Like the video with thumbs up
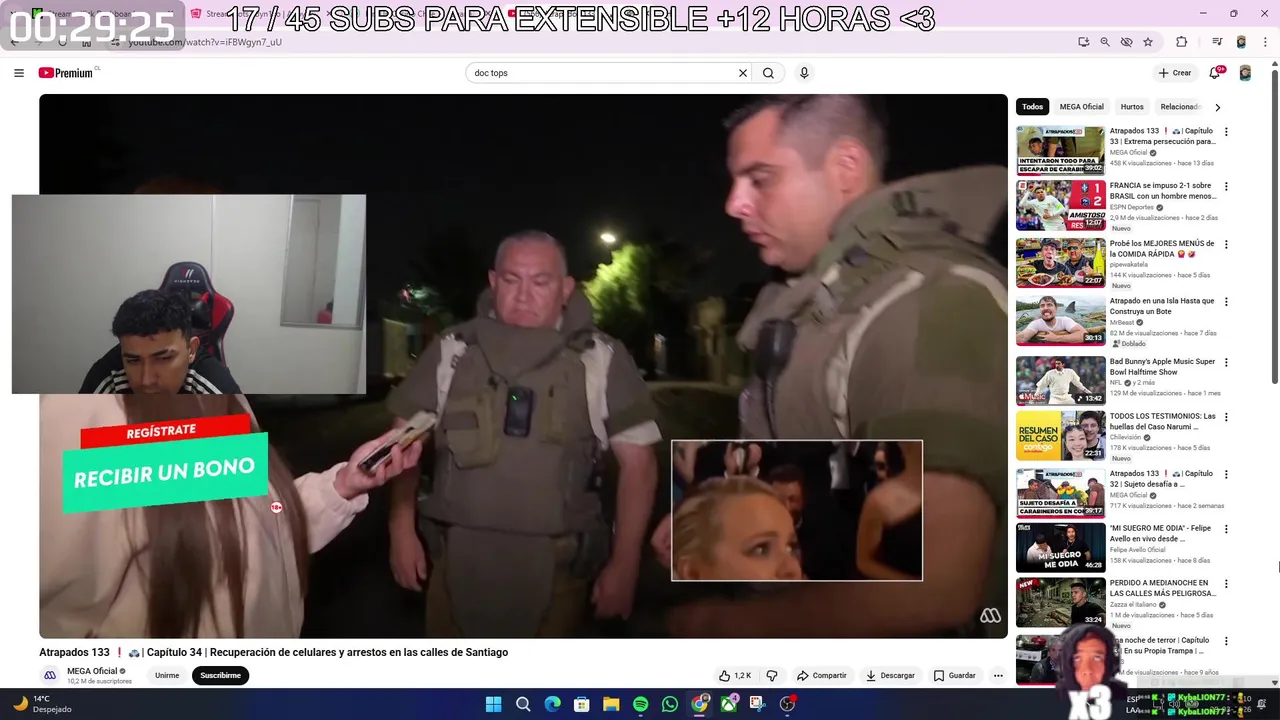1280x720 pixels. click(735, 676)
